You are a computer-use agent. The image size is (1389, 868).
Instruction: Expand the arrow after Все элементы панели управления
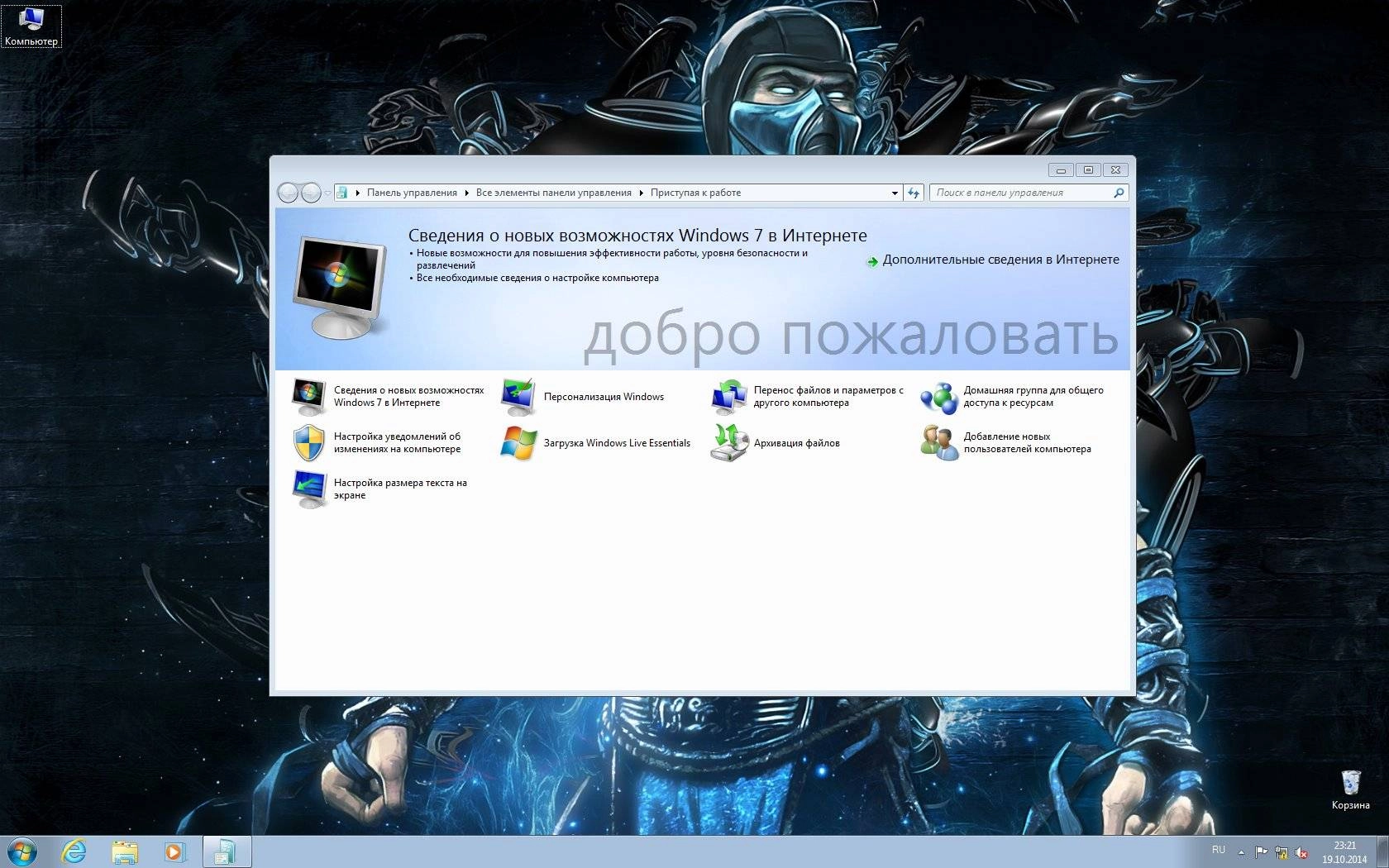[x=642, y=193]
